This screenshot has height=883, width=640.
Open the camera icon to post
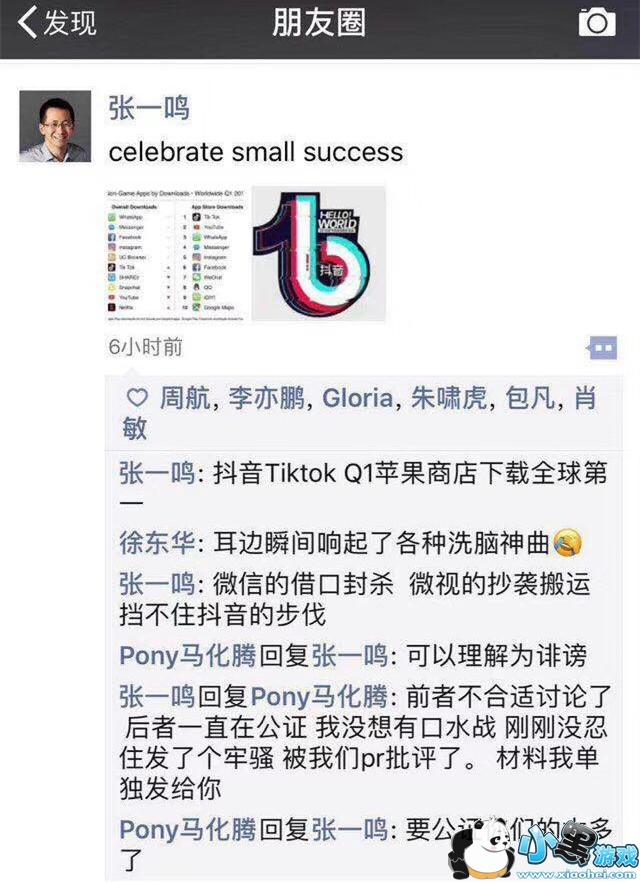point(597,22)
